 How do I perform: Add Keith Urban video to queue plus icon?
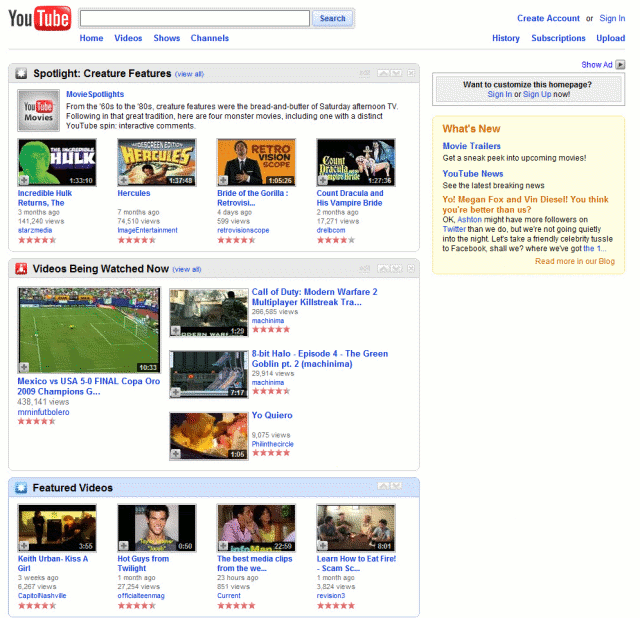pyautogui.click(x=24, y=545)
